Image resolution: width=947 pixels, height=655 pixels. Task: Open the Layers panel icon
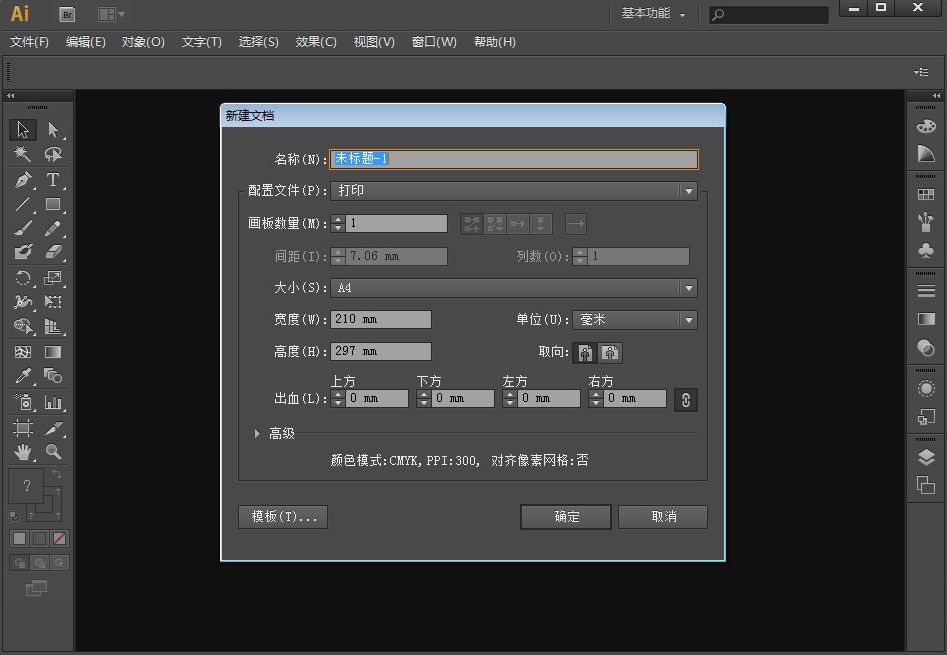point(925,457)
